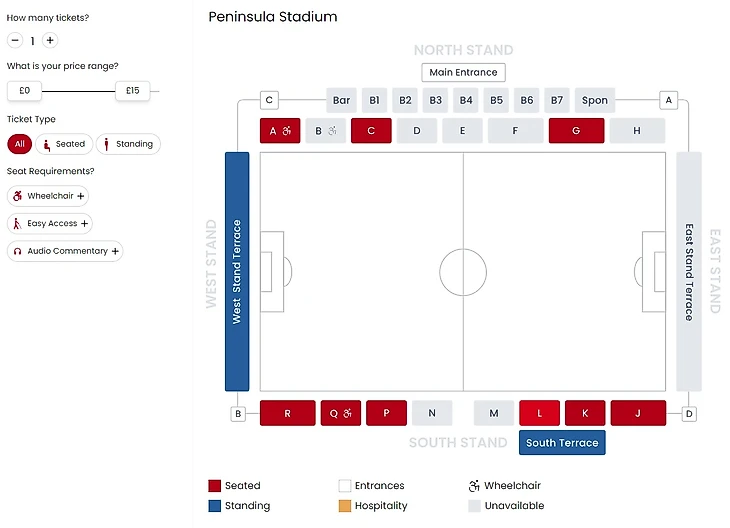Select the Standing ticket type
Screen dimensions: 730x528
pos(128,144)
